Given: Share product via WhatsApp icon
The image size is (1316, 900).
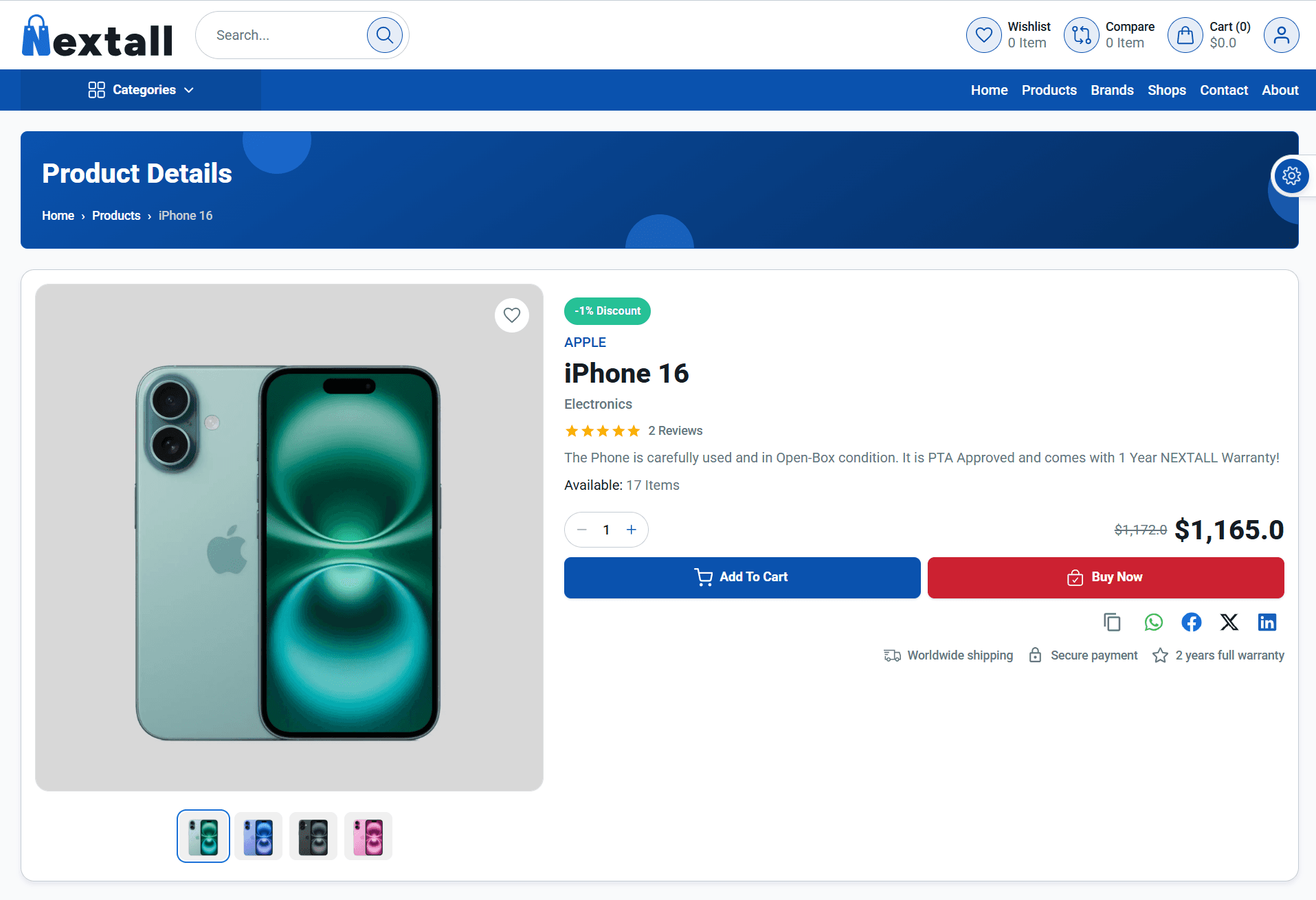Looking at the screenshot, I should [1153, 622].
